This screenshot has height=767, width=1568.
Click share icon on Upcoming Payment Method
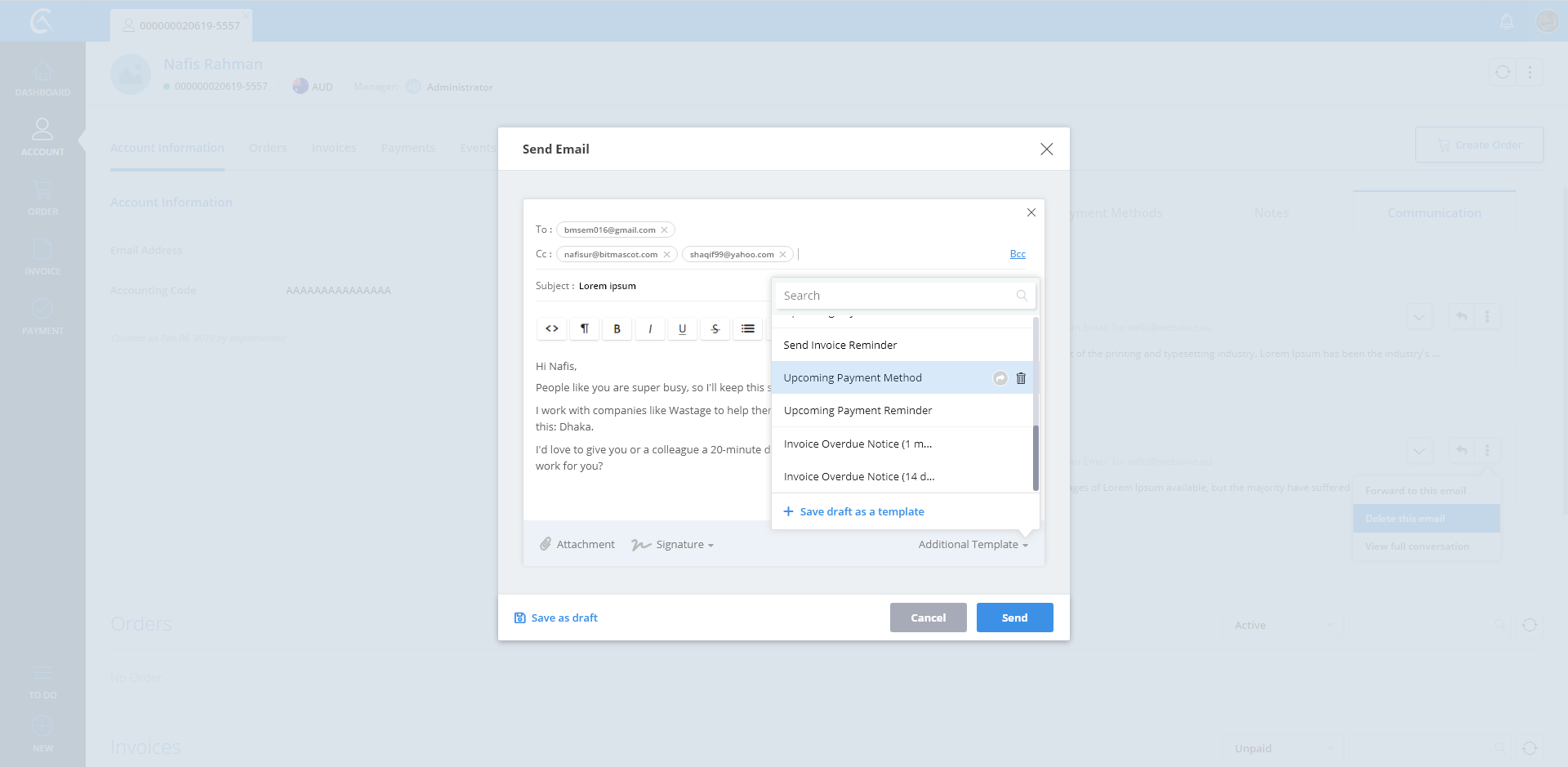point(1000,378)
